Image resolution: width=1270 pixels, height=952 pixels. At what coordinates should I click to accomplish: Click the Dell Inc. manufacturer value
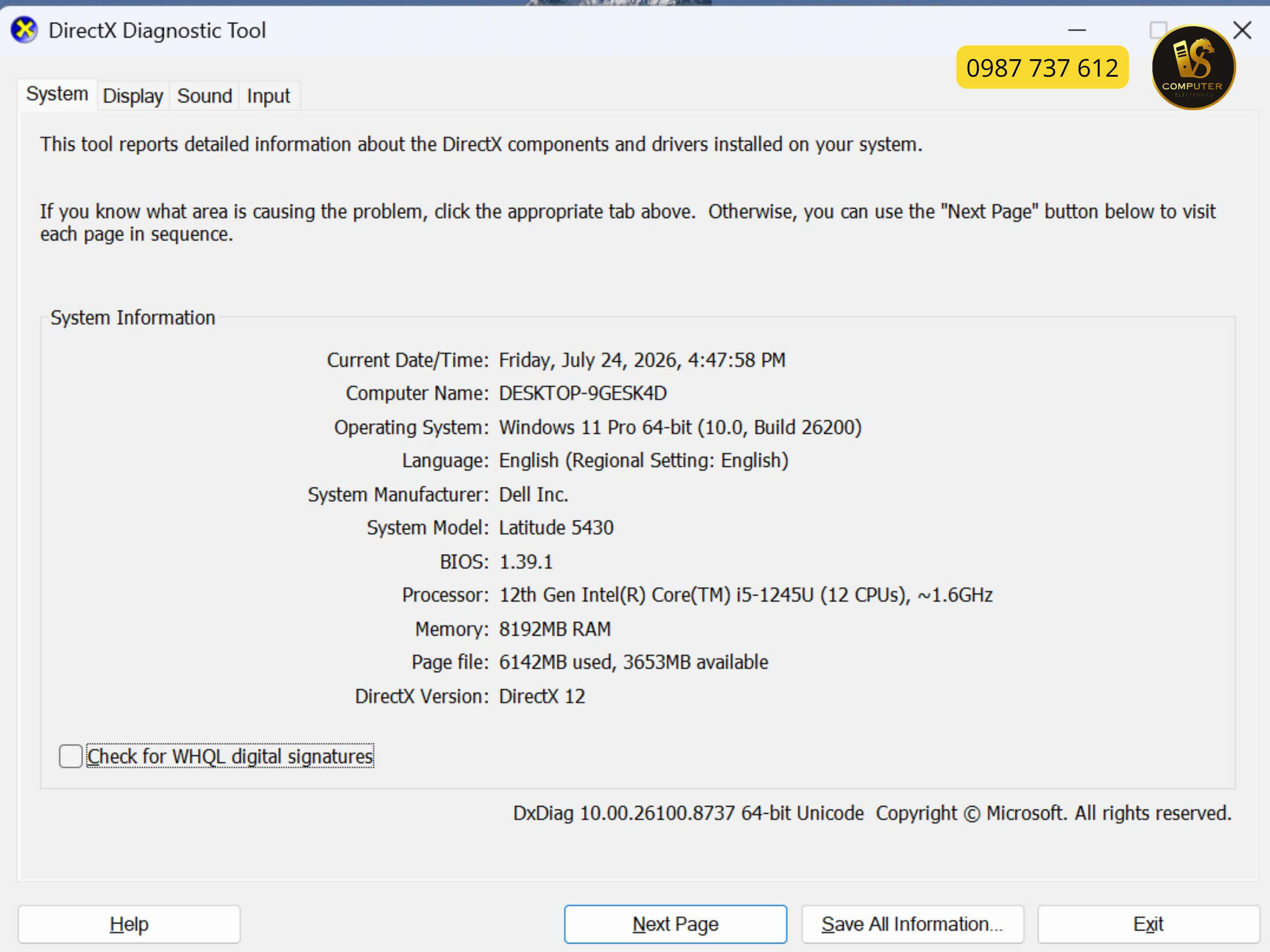(534, 494)
